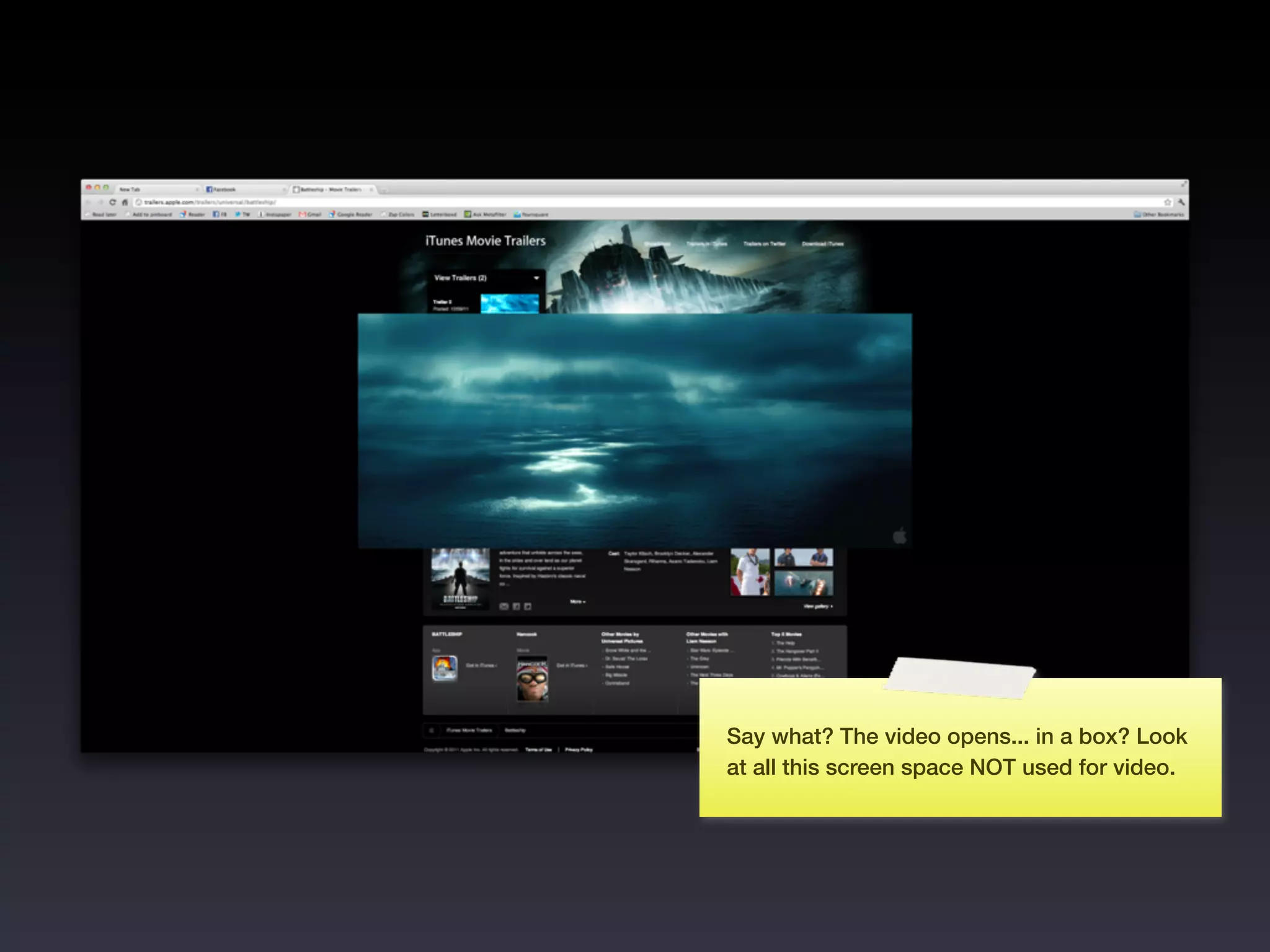Click the View gallery link
The image size is (1270, 952).
[819, 606]
